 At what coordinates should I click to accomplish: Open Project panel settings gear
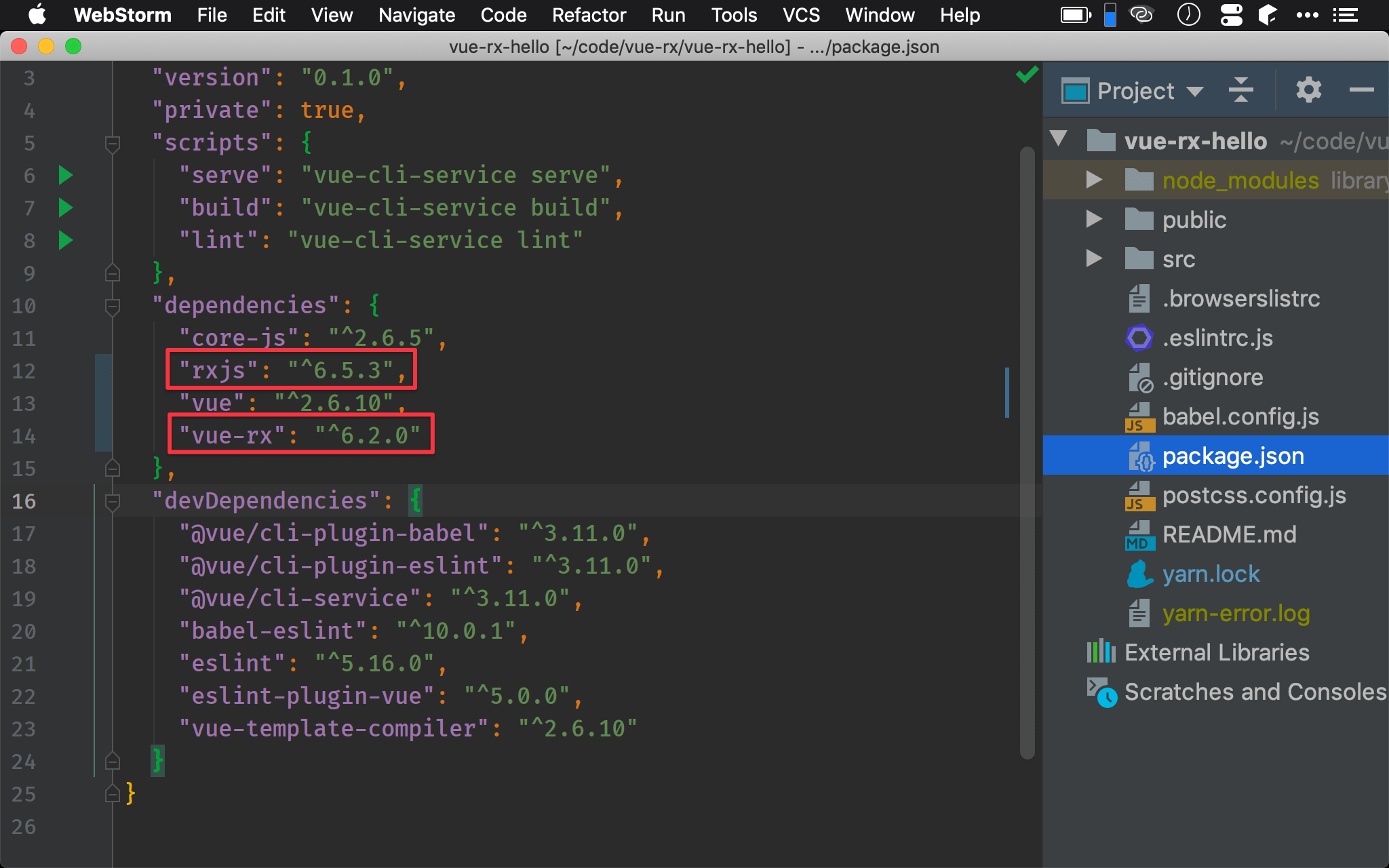(x=1308, y=90)
